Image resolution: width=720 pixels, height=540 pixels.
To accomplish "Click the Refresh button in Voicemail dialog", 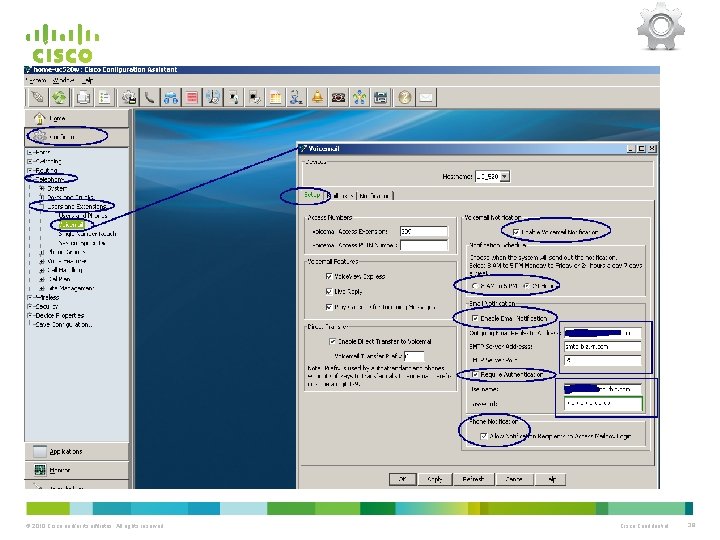I will [473, 479].
